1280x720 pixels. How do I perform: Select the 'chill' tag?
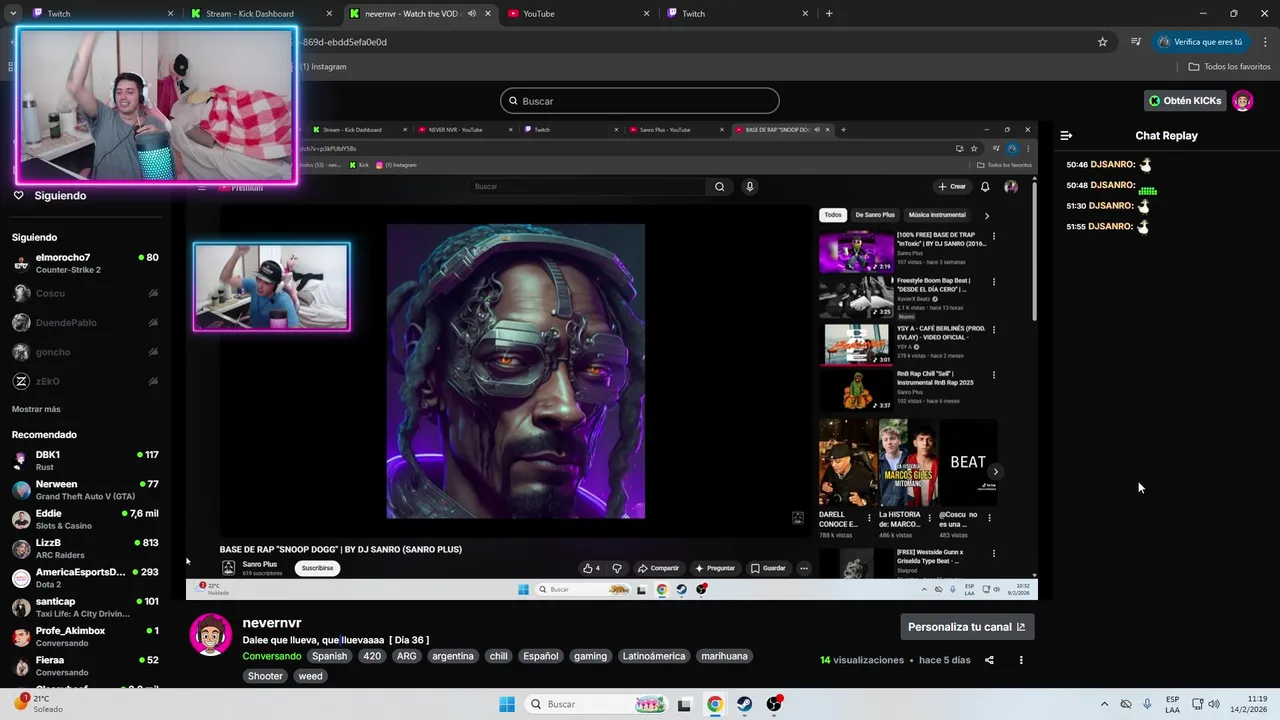click(499, 656)
